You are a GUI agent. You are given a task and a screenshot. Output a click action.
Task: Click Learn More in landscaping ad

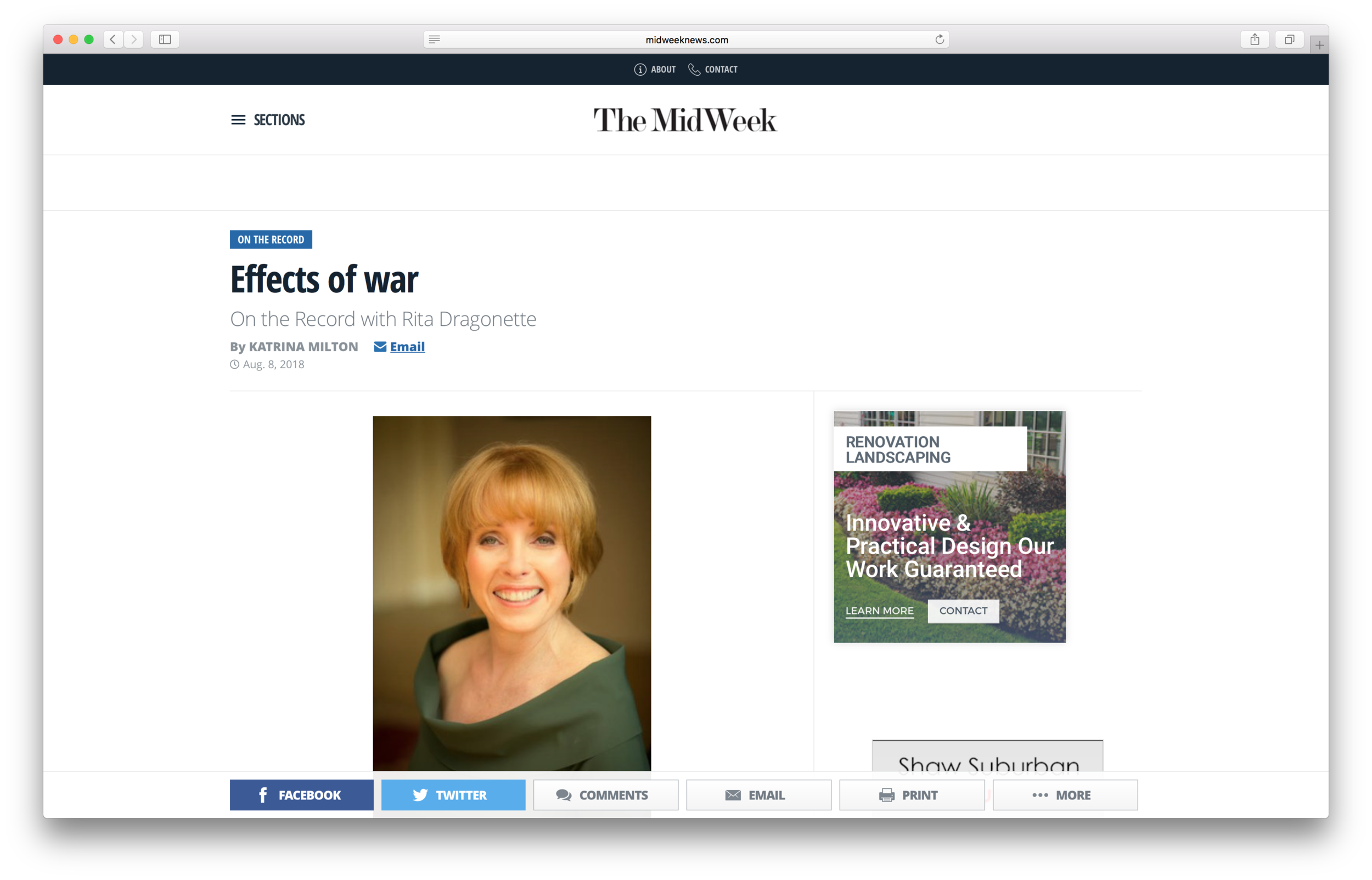pos(879,611)
